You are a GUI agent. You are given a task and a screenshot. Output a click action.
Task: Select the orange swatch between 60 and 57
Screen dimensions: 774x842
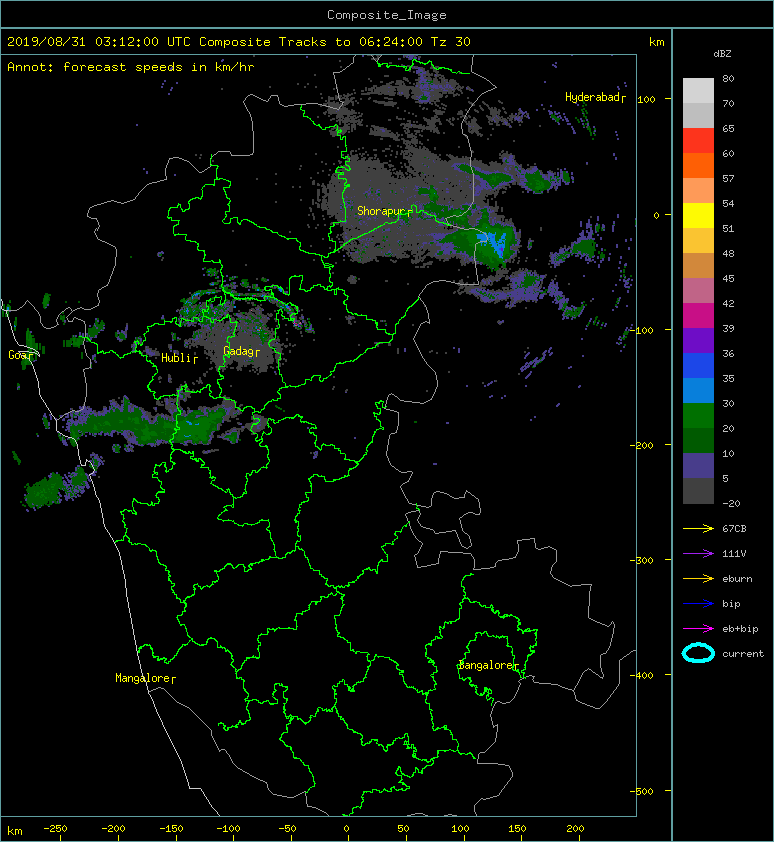click(x=698, y=166)
